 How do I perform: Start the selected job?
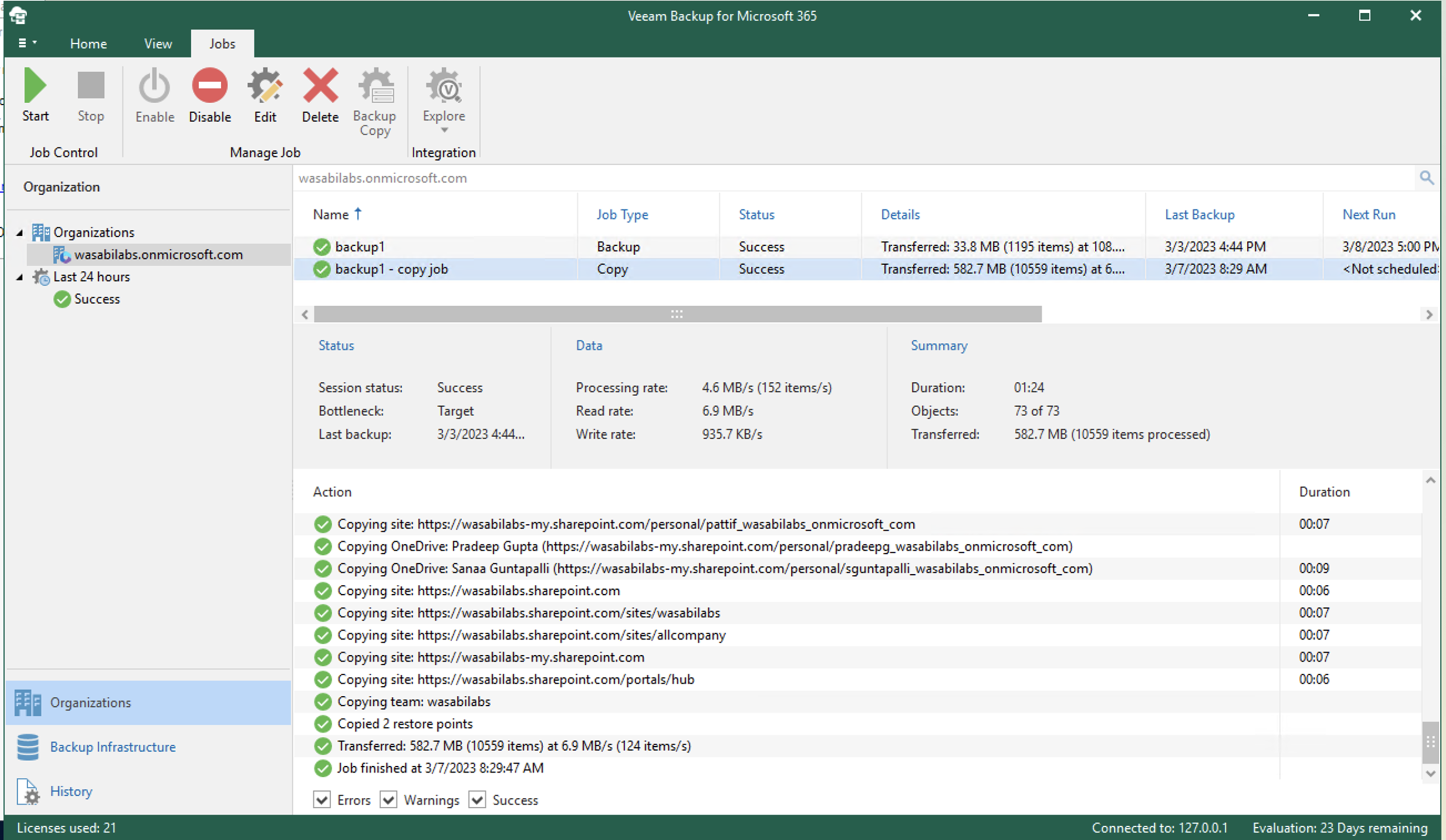(35, 95)
